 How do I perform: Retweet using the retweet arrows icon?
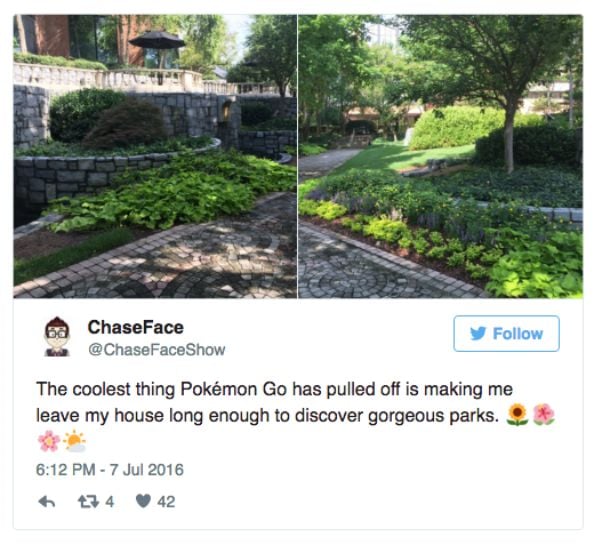tap(88, 501)
